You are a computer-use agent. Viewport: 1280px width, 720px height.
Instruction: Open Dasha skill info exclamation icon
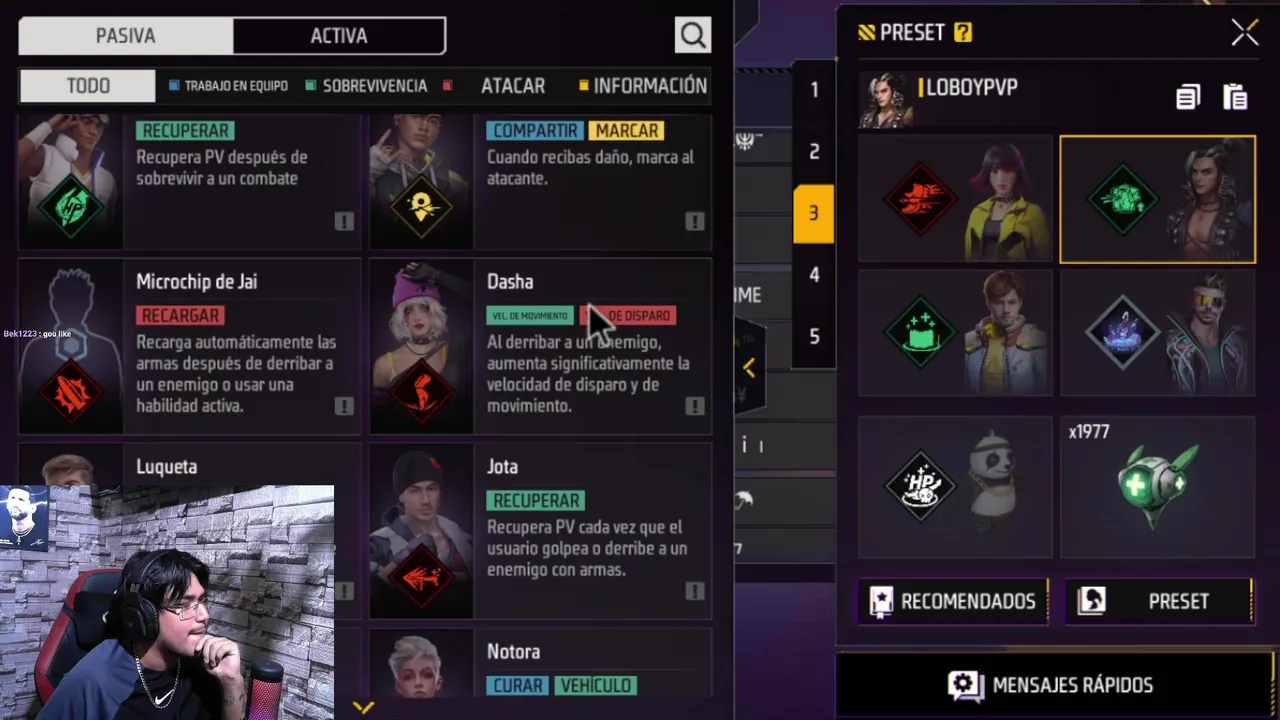pyautogui.click(x=695, y=406)
